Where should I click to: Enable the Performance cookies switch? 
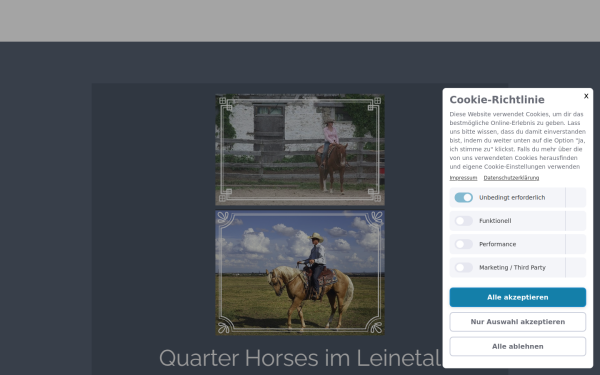(x=463, y=244)
